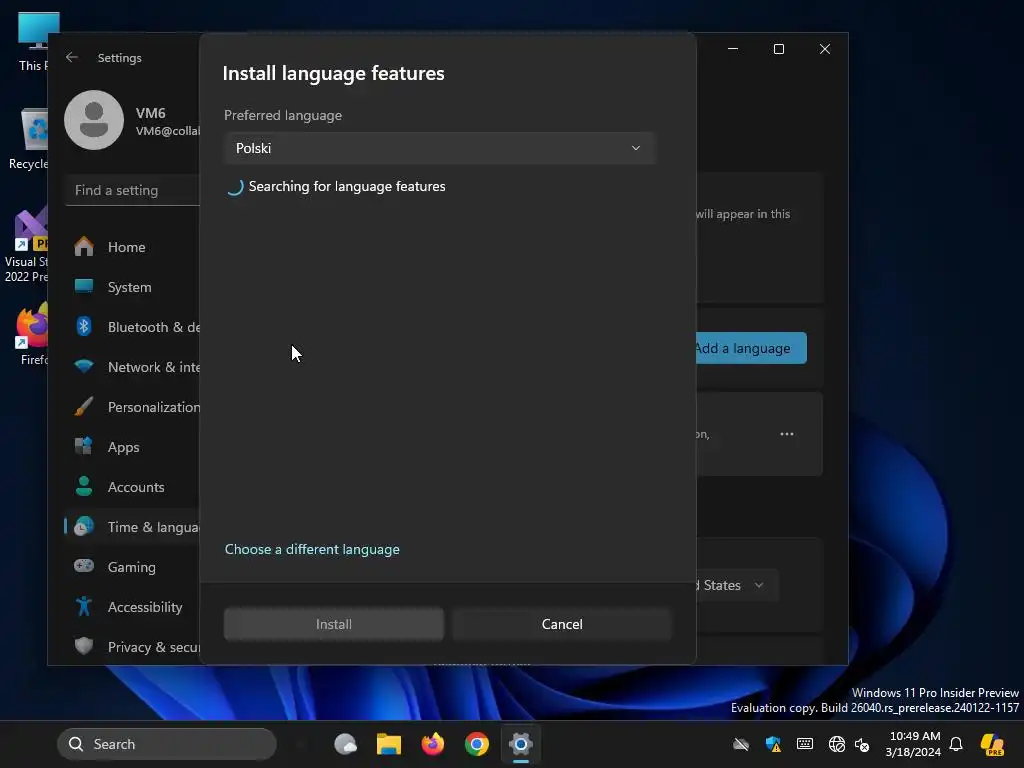Screen dimensions: 1024x768
Task: Launch Google Chrome from the taskbar
Action: [x=477, y=744]
